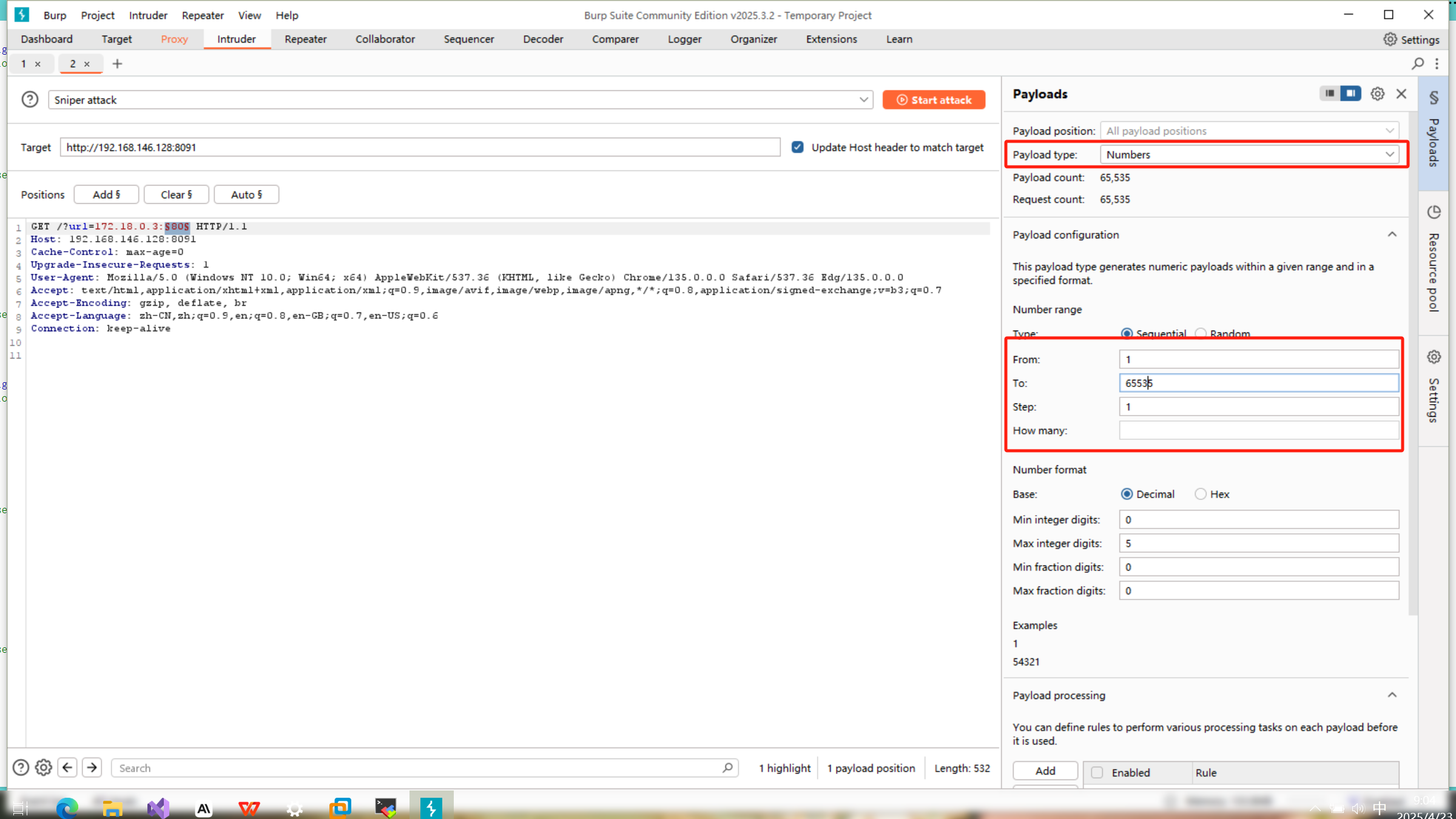Screen dimensions: 1456x819
Task: Open editor settings gear at bottom left
Action: (x=43, y=767)
